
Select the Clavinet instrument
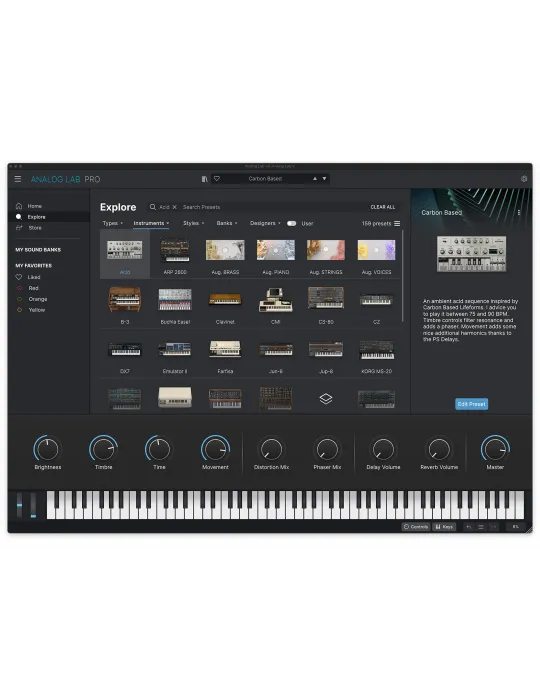click(225, 304)
